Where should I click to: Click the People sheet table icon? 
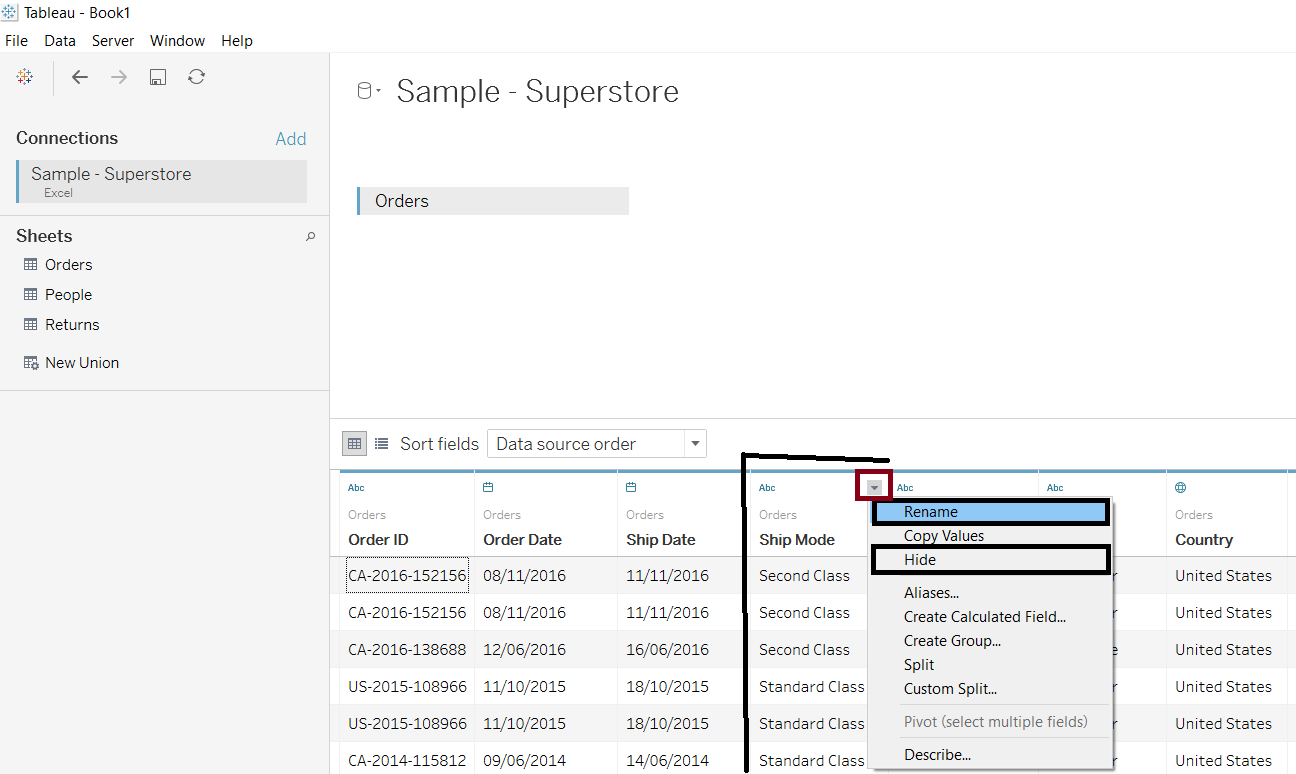(31, 295)
